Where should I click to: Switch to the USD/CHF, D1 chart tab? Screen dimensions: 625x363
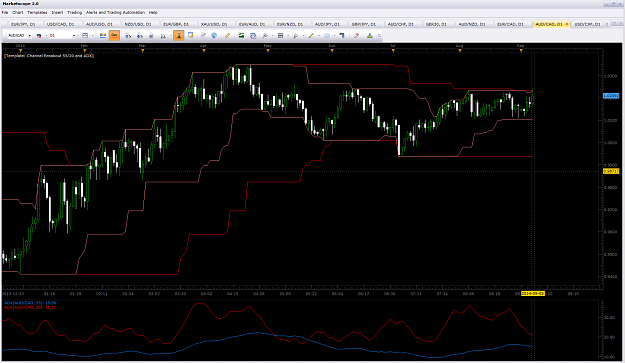coord(588,24)
